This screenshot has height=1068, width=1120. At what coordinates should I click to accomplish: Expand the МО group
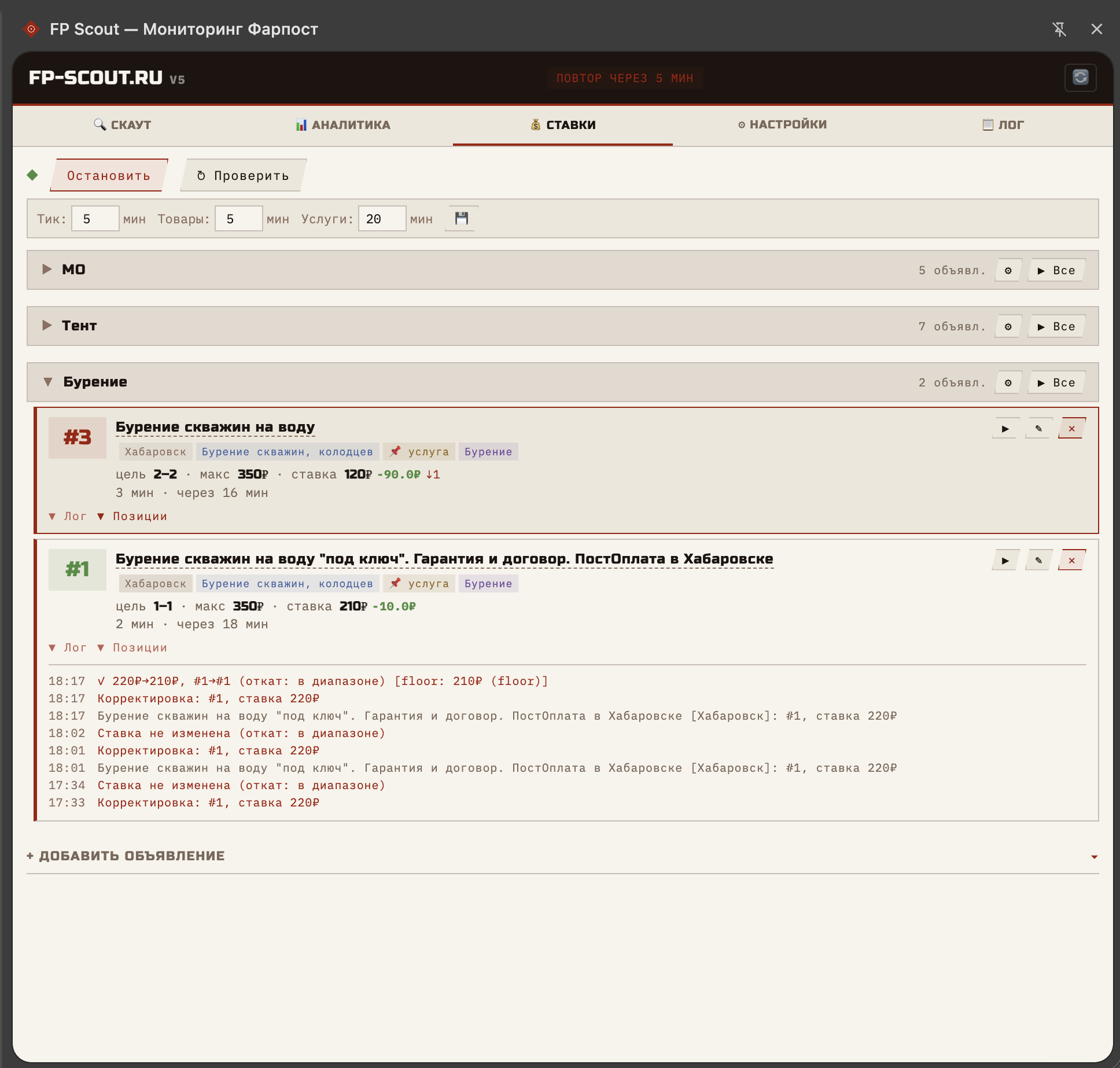pos(47,269)
